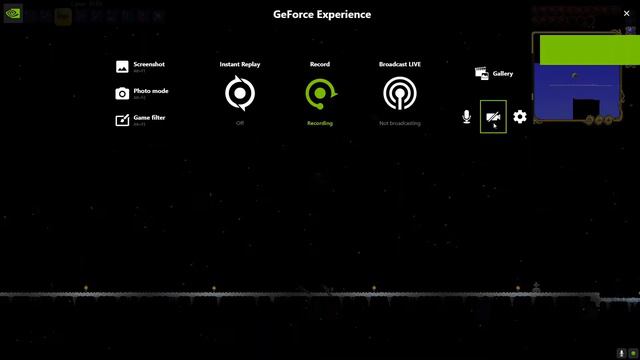This screenshot has width=640, height=360.
Task: Open the Gallery film icon
Action: pos(482,73)
